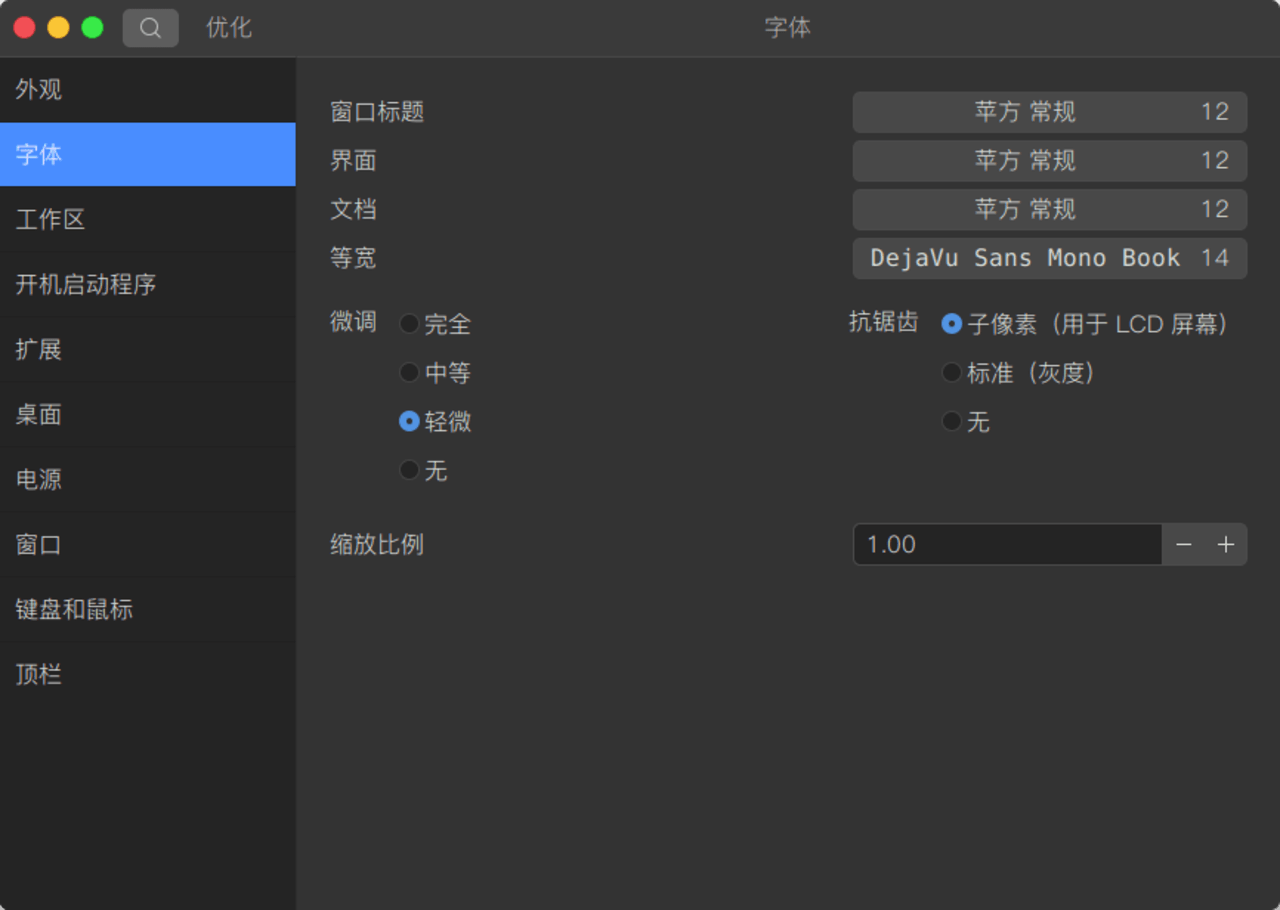The height and width of the screenshot is (910, 1280).
Task: Increase scaling factor with plus button
Action: 1226,544
